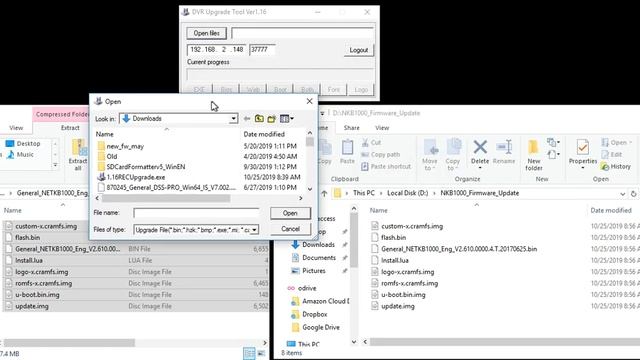Click the file path field beside Open files

point(302,33)
